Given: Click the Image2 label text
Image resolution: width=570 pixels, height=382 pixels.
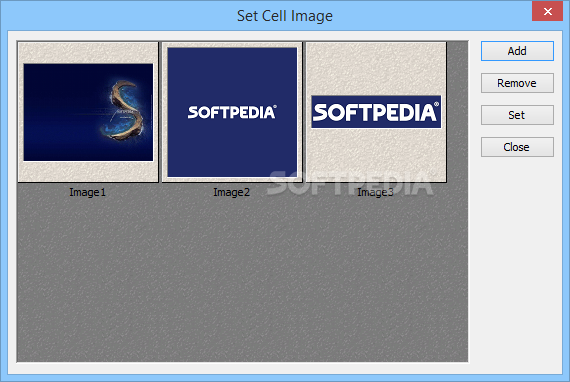Looking at the screenshot, I should pos(232,192).
